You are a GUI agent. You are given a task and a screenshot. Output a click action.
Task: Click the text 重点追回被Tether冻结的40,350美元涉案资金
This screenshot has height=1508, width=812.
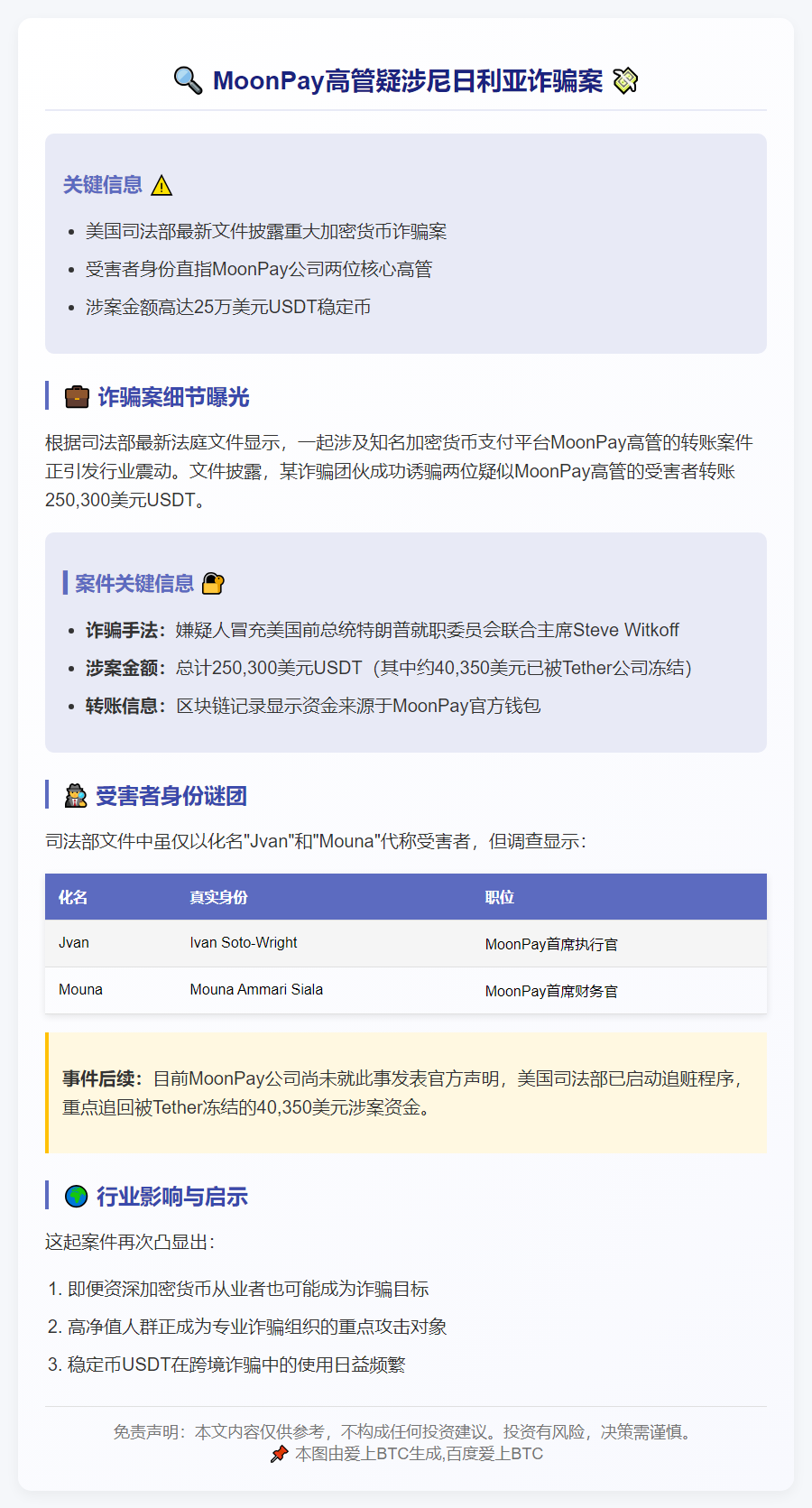point(246,1107)
